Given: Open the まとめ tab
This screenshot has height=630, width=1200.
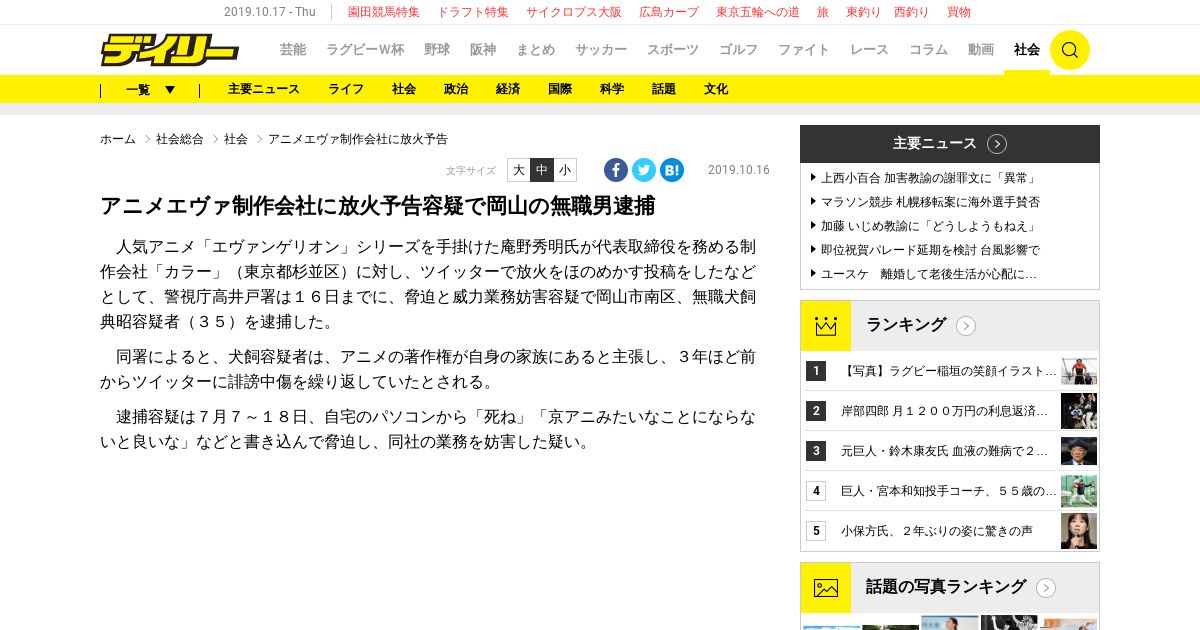Looking at the screenshot, I should point(535,50).
